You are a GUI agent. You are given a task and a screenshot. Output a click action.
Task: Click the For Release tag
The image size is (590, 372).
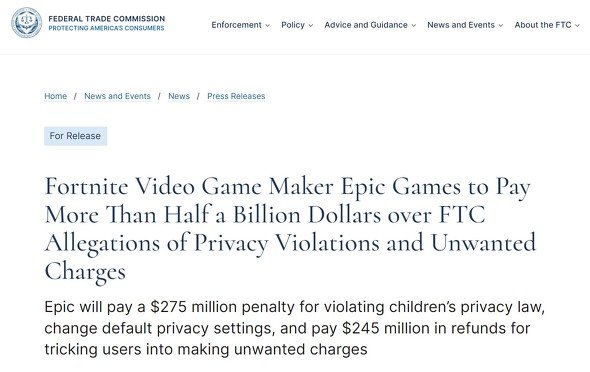click(x=75, y=136)
